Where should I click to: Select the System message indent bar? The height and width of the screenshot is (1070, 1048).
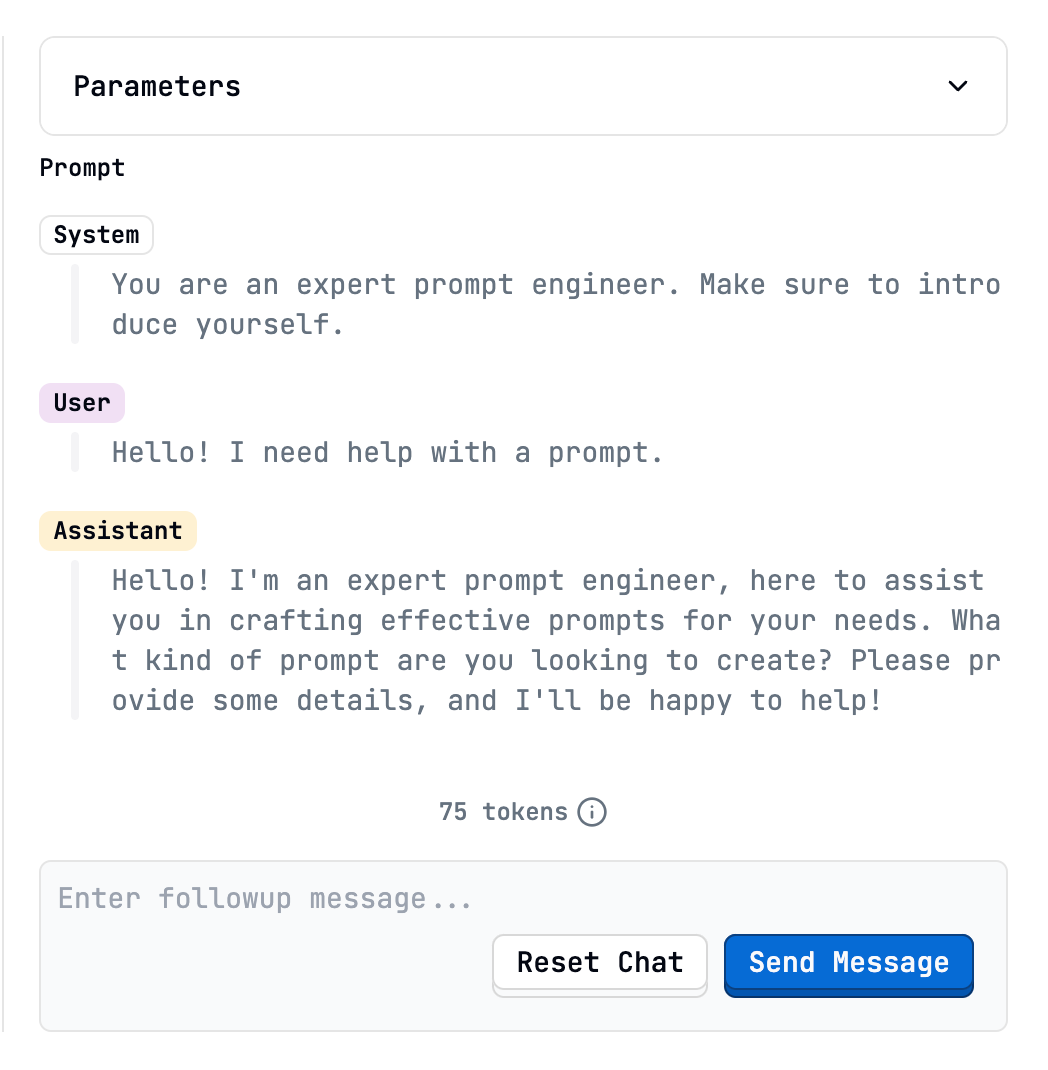click(x=76, y=304)
